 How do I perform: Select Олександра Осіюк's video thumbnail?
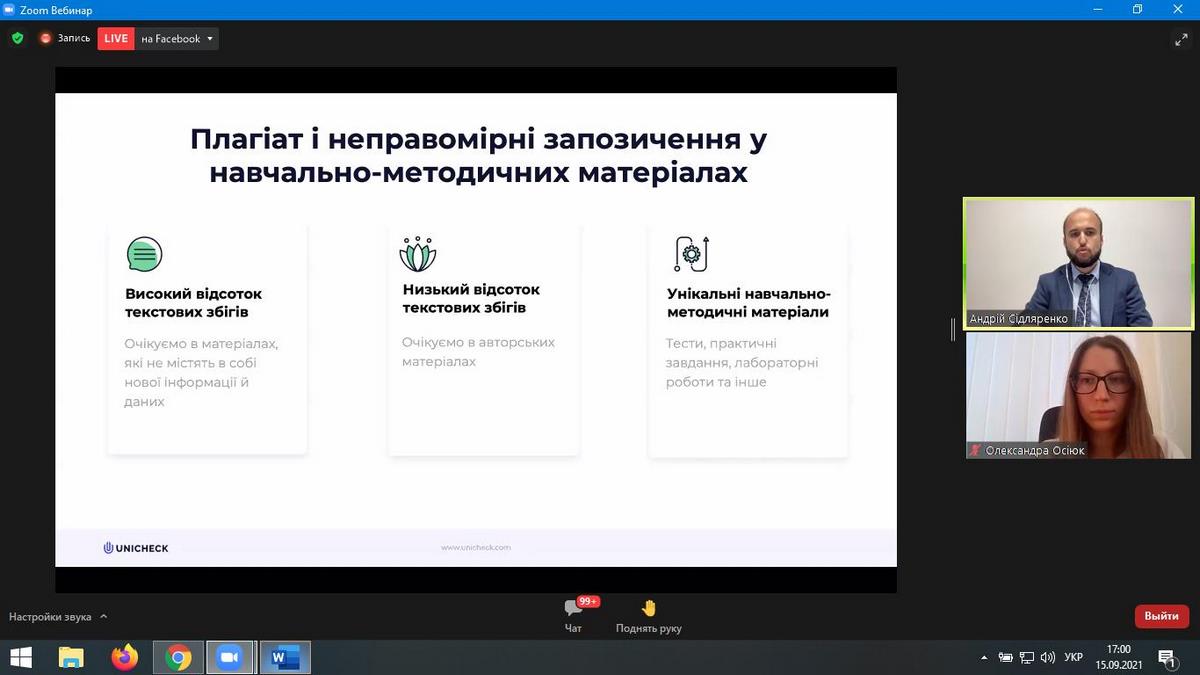[1078, 395]
